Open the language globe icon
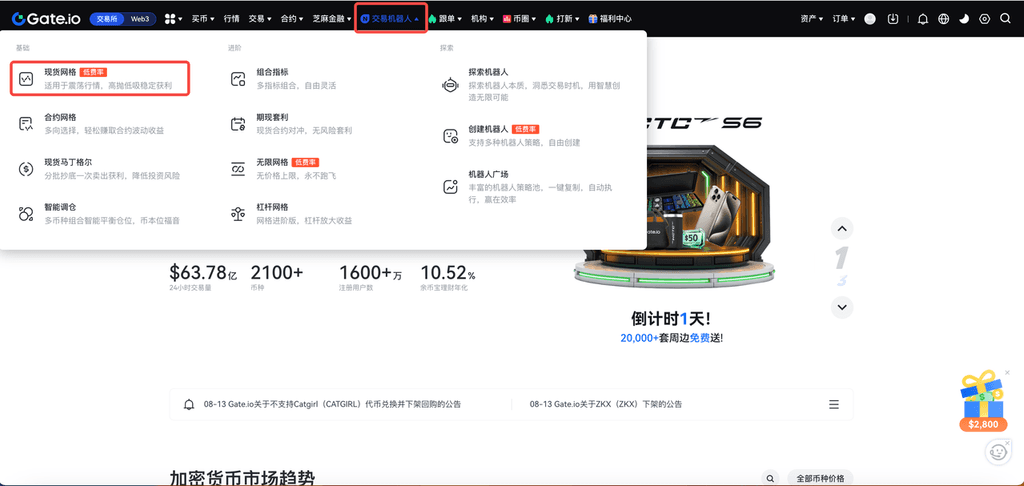The width and height of the screenshot is (1024, 486). click(x=943, y=19)
